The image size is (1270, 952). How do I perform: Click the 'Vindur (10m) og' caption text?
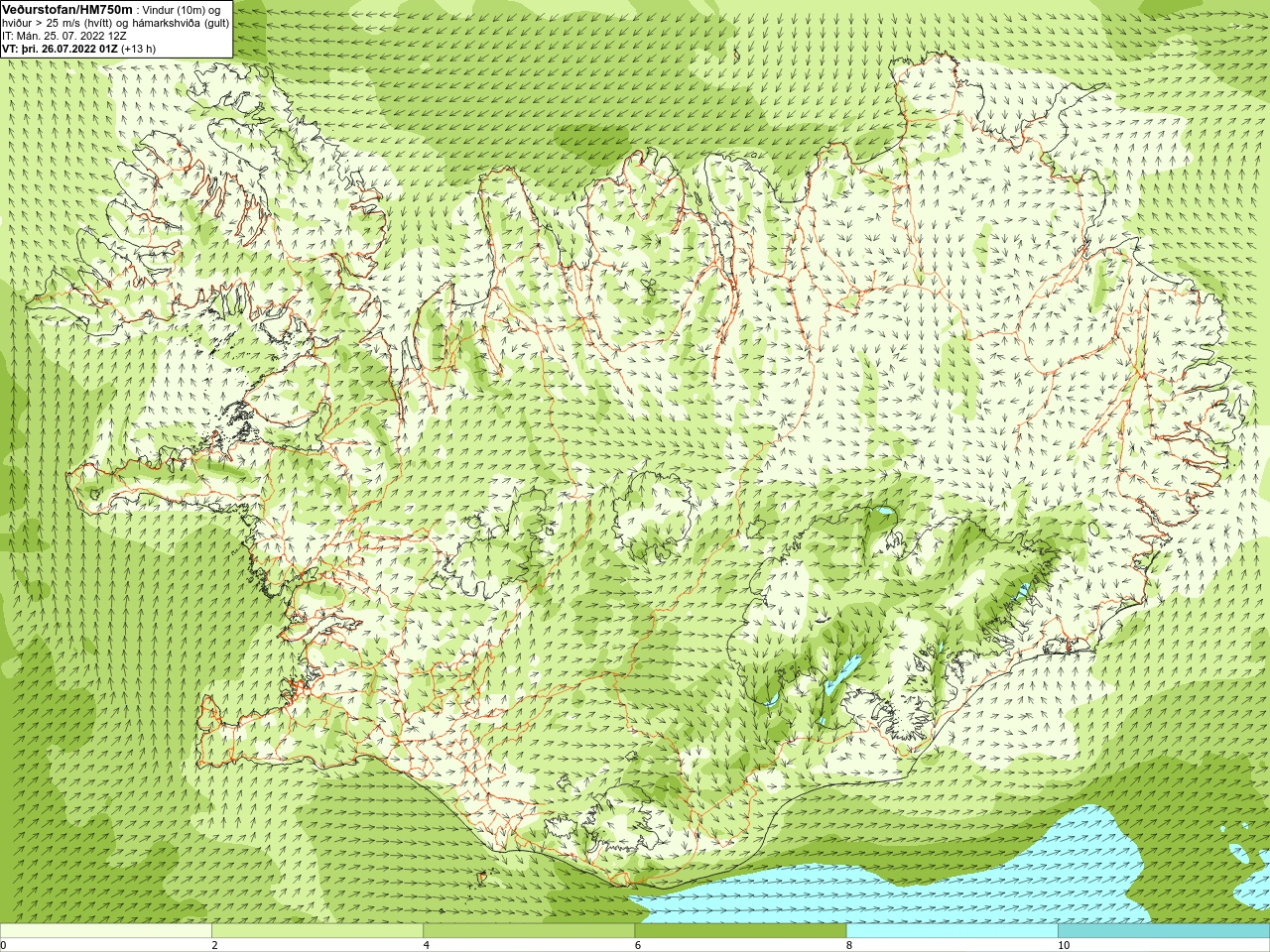pyautogui.click(x=183, y=9)
